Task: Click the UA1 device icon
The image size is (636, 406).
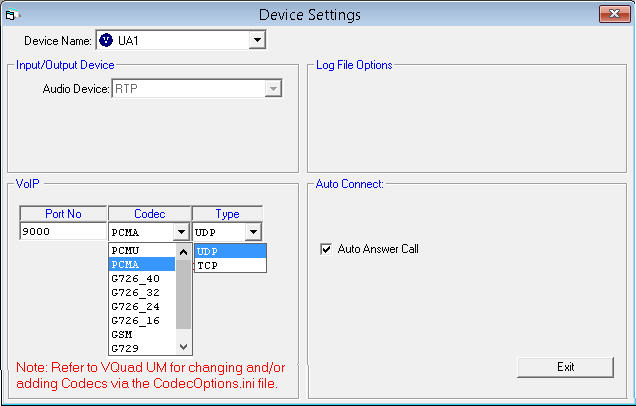Action: (106, 40)
